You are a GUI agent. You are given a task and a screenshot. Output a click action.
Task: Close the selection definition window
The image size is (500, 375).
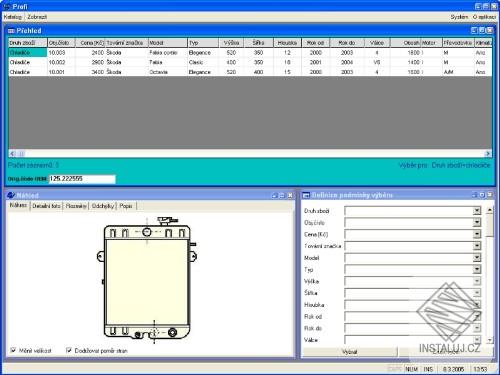[490, 195]
